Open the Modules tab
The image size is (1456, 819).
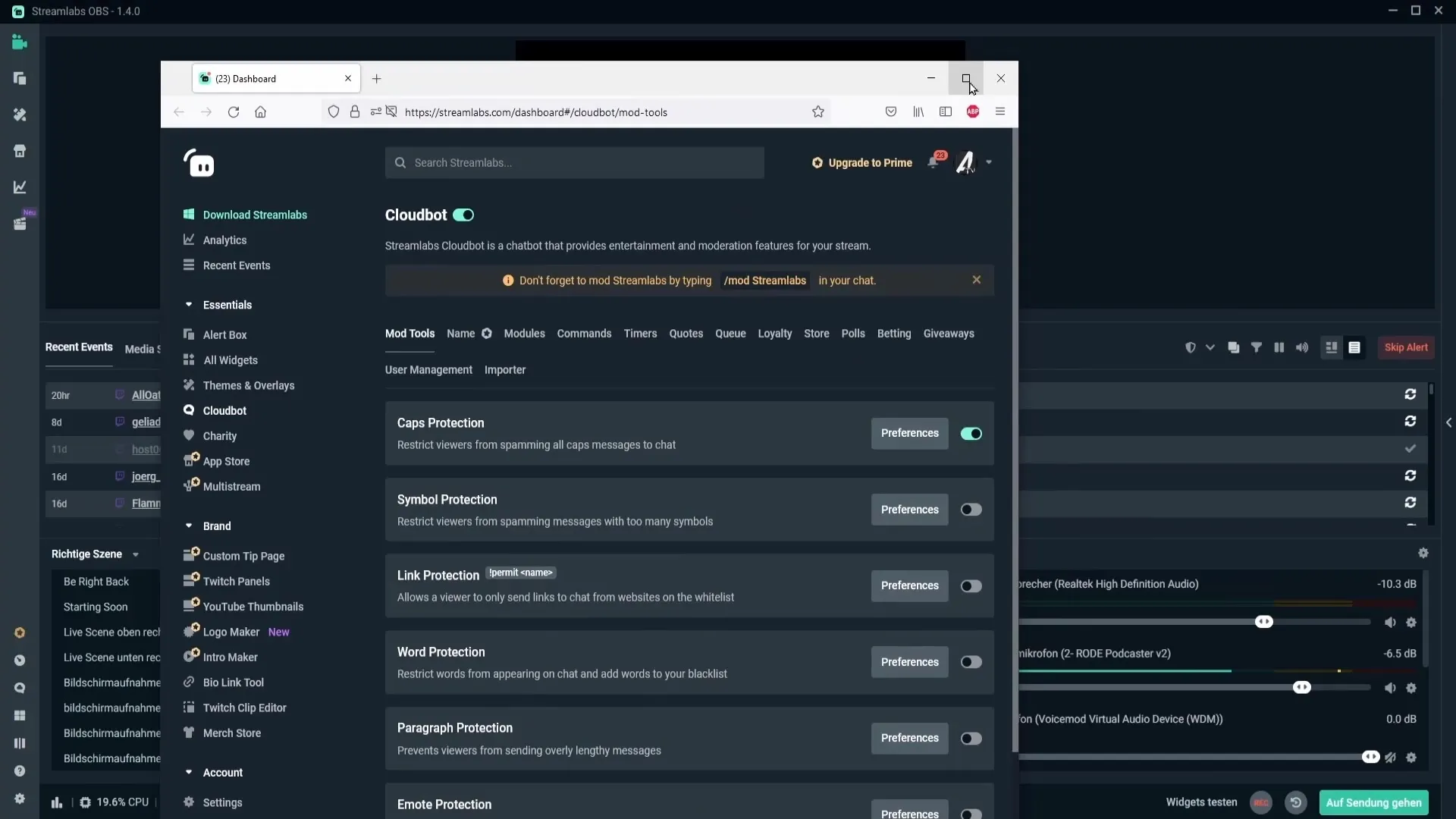(x=524, y=334)
